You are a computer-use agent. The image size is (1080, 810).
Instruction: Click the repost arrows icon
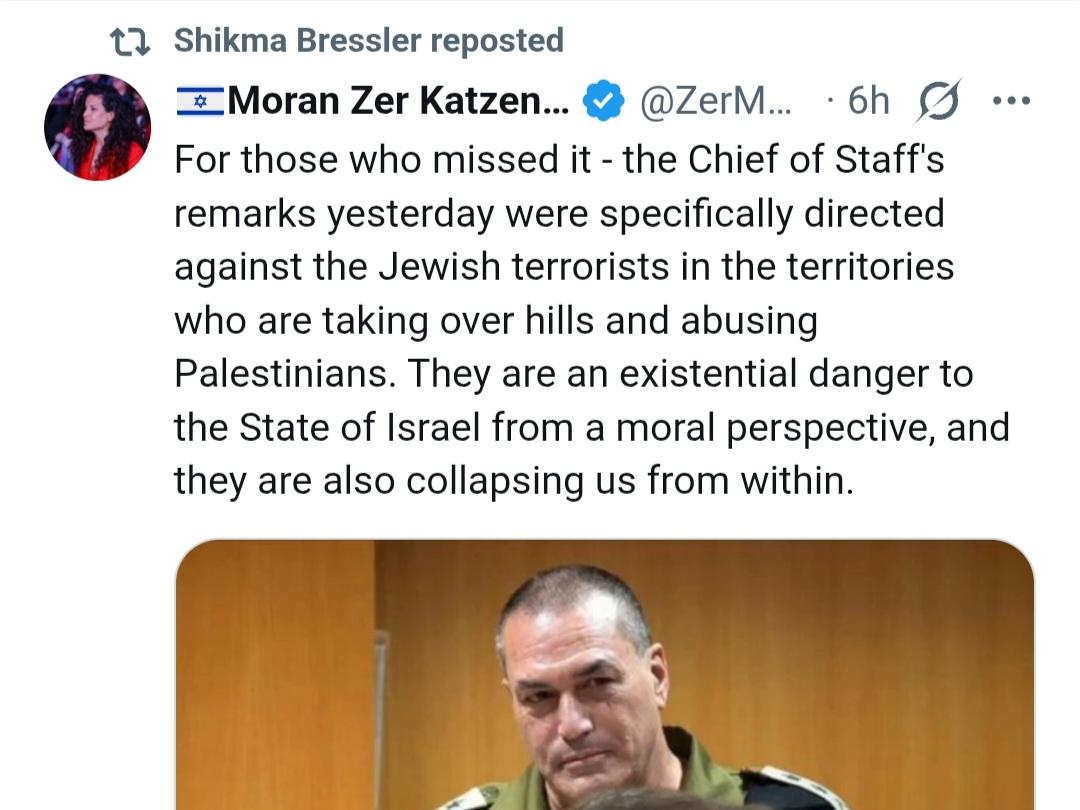130,41
